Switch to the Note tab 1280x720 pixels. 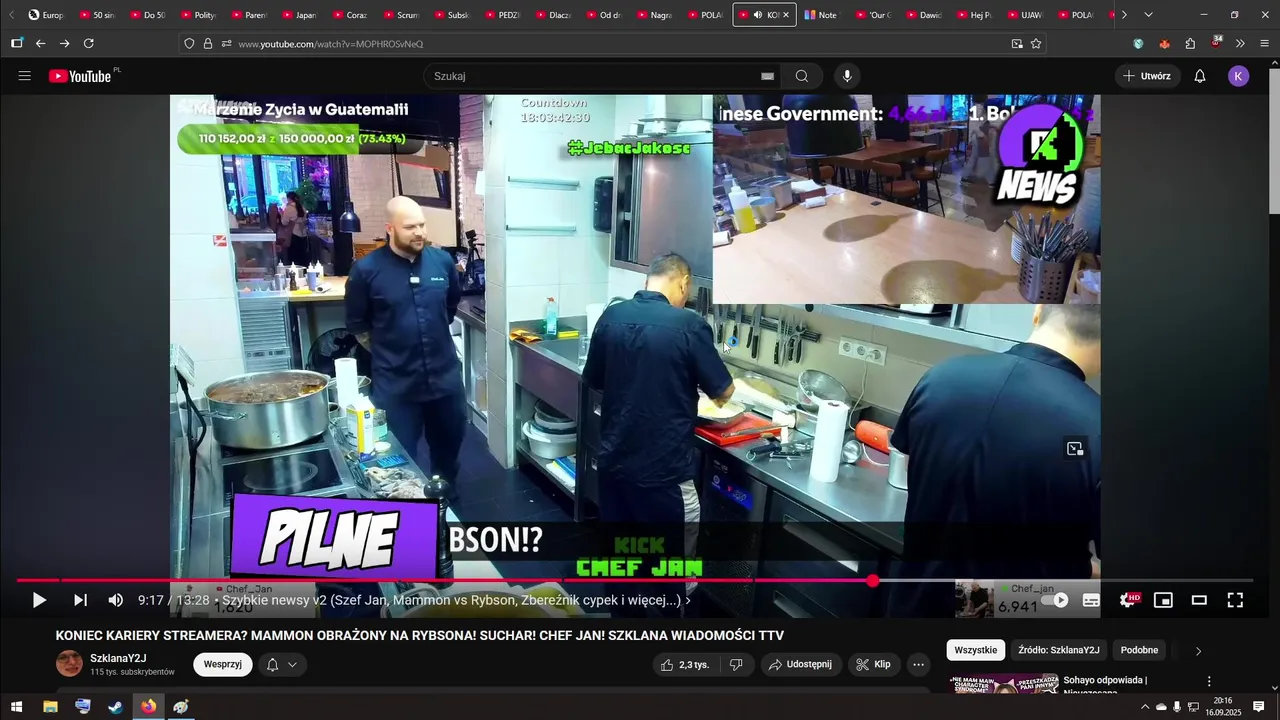coord(821,15)
